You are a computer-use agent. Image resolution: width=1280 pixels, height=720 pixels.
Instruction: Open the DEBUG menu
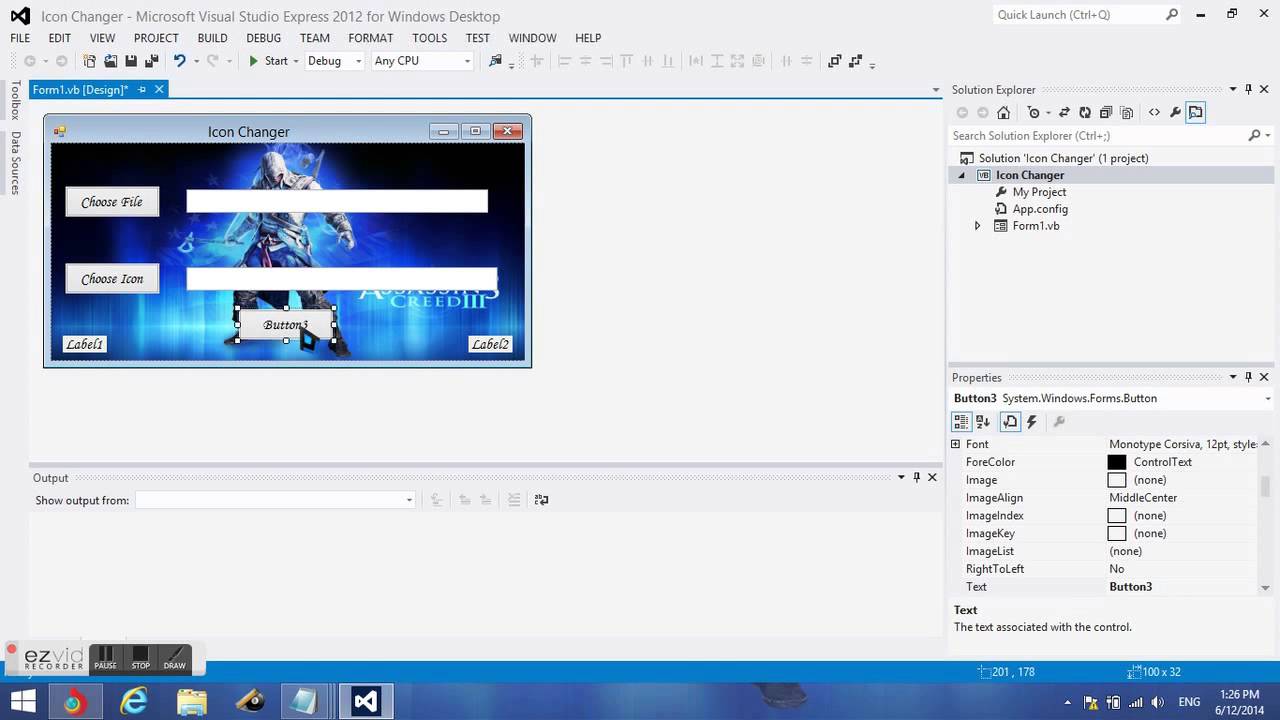pos(264,38)
